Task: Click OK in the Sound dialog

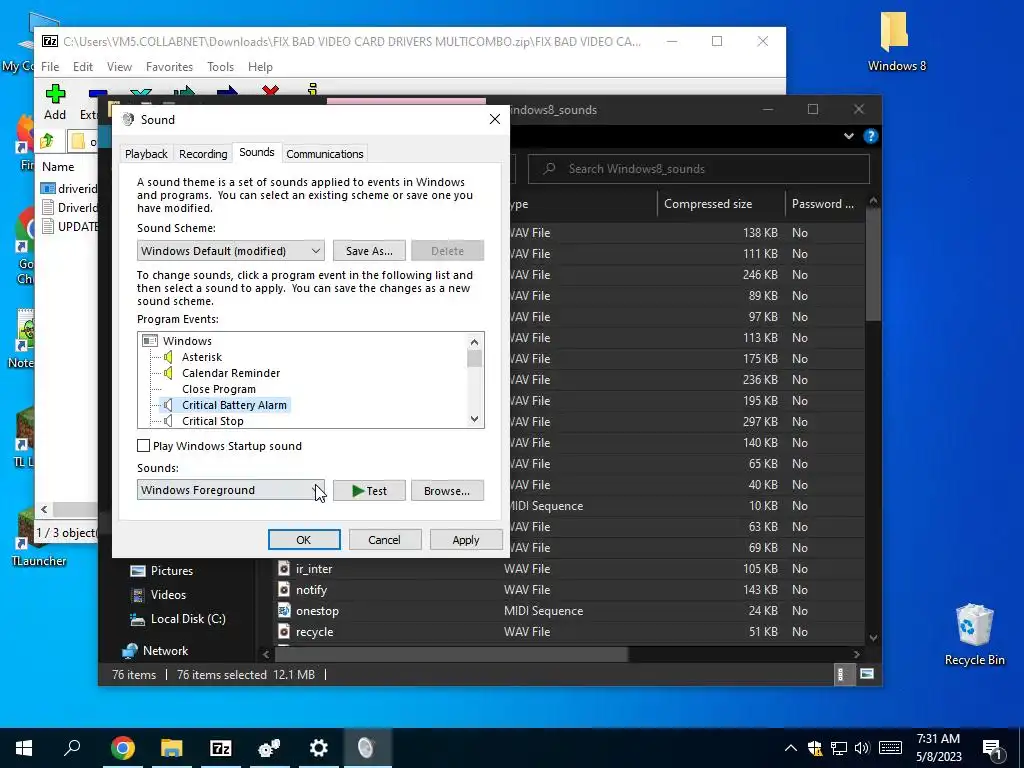Action: [304, 539]
